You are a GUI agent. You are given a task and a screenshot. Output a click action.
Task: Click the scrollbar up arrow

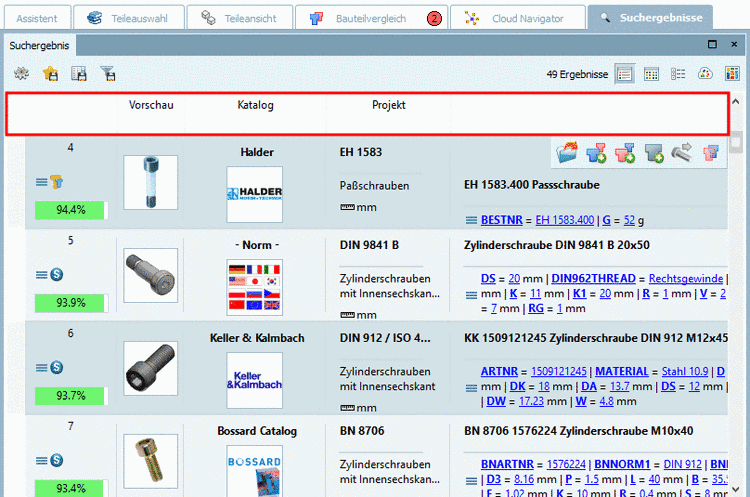(736, 101)
